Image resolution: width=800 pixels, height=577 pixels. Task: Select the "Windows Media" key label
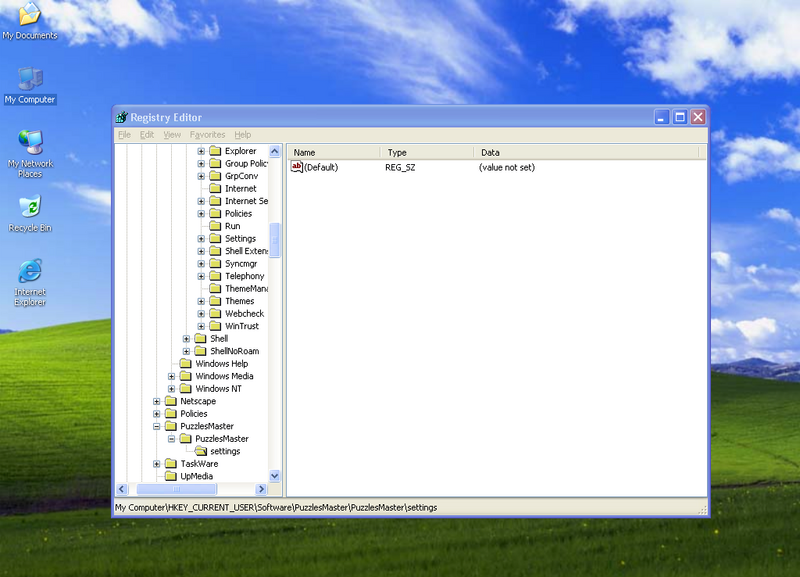[224, 376]
